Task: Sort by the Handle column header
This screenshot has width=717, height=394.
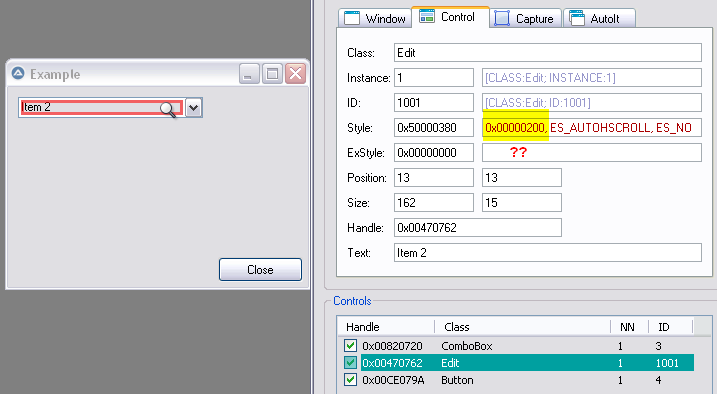Action: [x=386, y=327]
